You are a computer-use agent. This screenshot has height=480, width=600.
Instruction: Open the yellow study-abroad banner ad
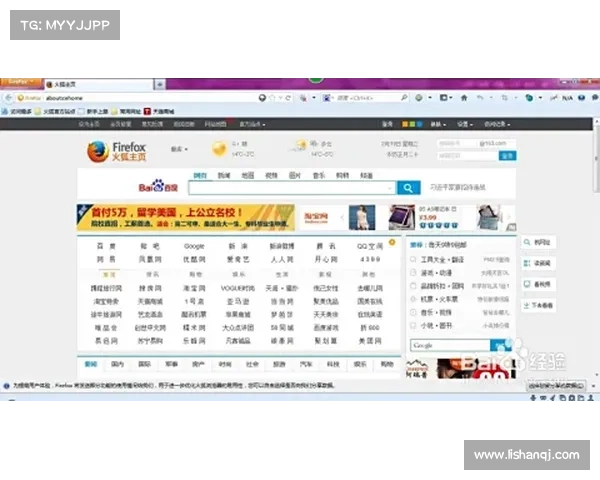(x=186, y=217)
